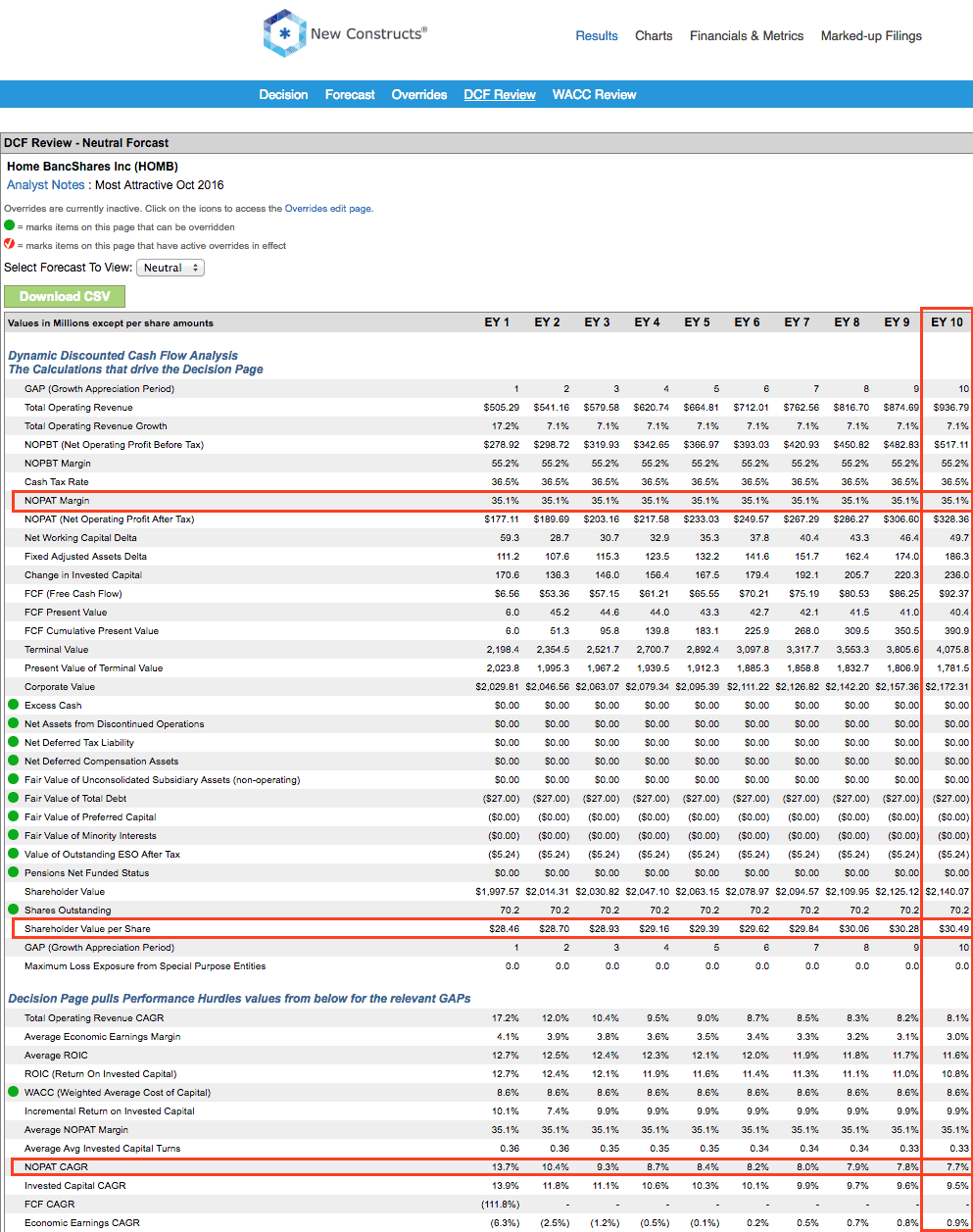Click override icon for Net Deferred Compensation Assets

14,761
